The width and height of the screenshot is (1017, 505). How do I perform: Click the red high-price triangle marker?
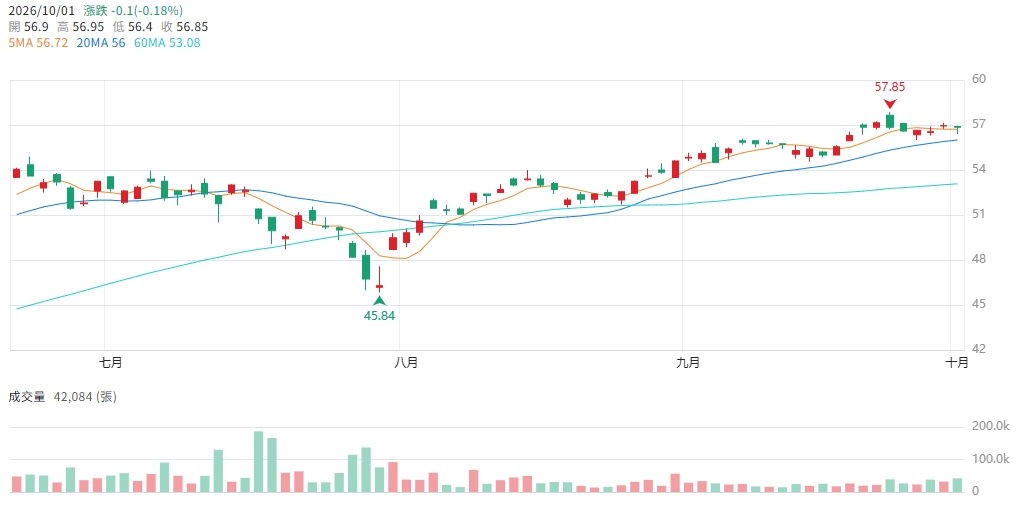[x=890, y=104]
